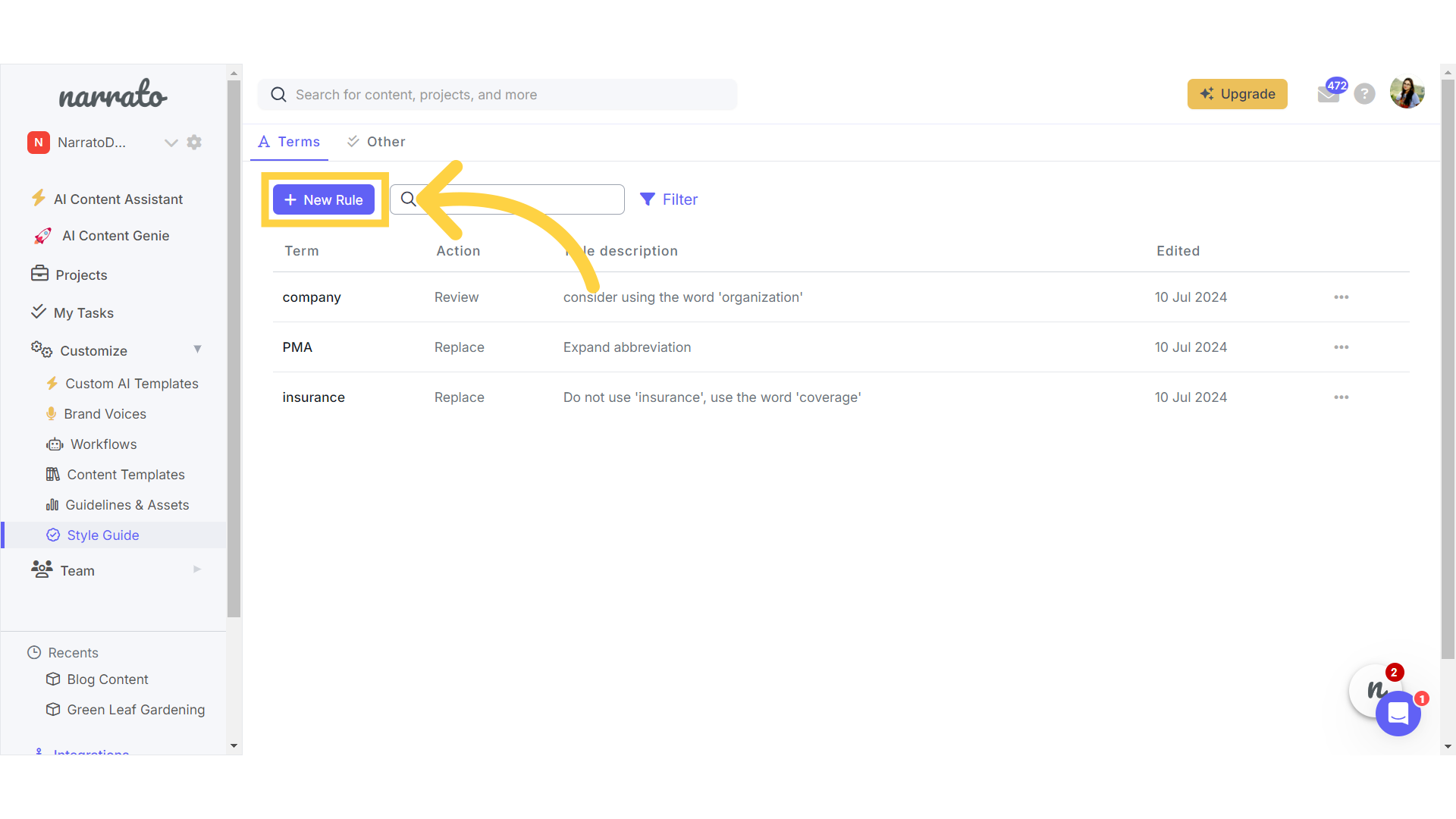Click the Upgrade button
The height and width of the screenshot is (819, 1456).
click(1237, 94)
